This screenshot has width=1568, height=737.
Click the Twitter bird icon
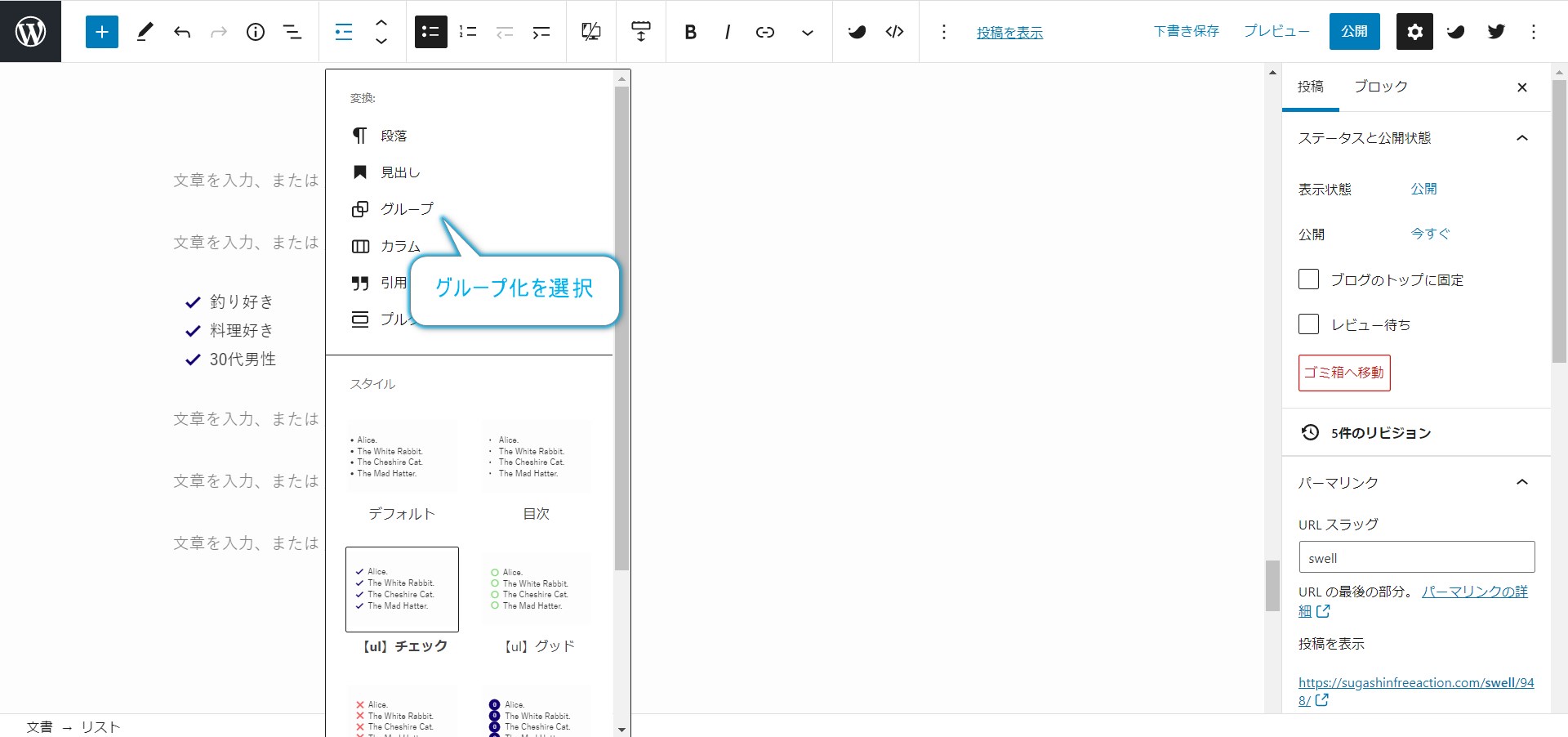(x=1496, y=32)
